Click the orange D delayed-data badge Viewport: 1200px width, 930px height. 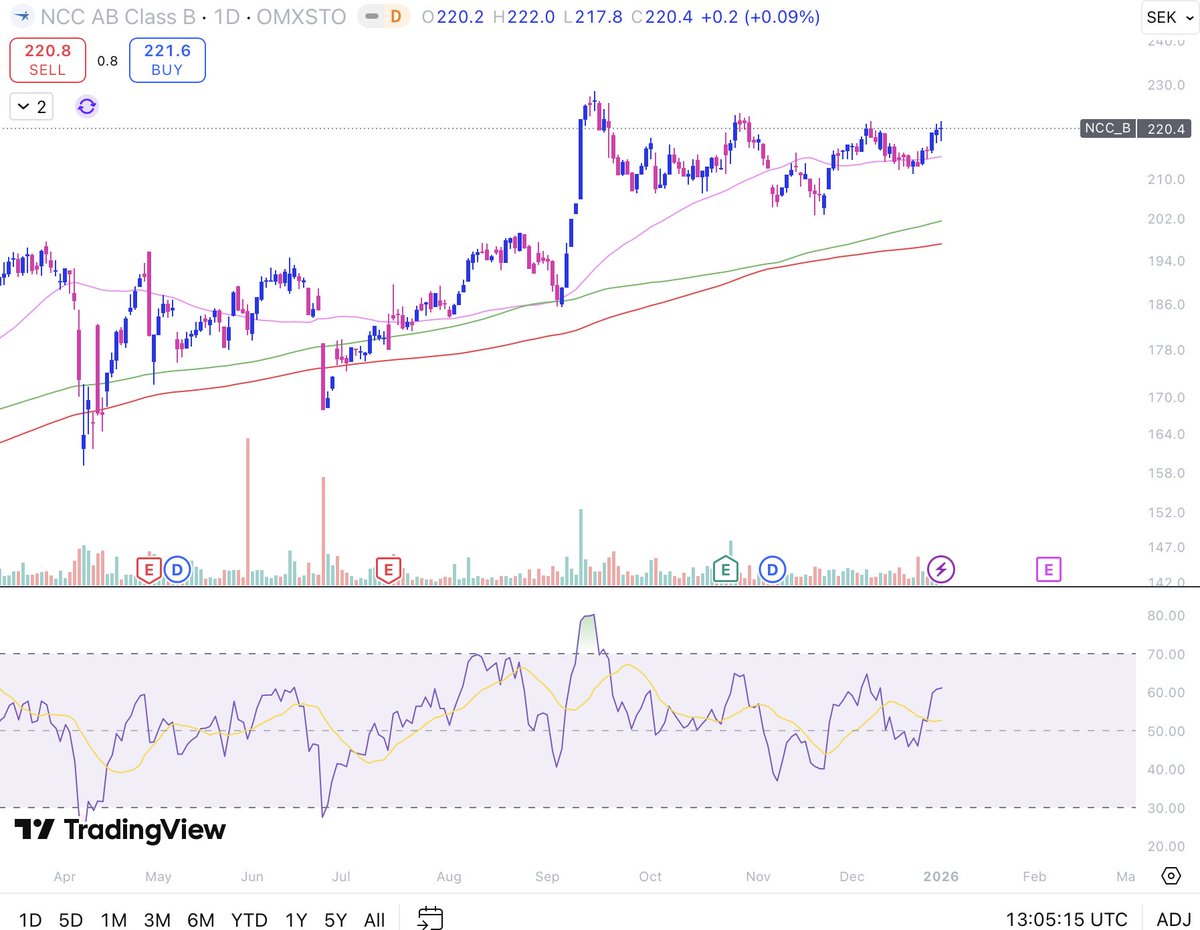coord(397,17)
